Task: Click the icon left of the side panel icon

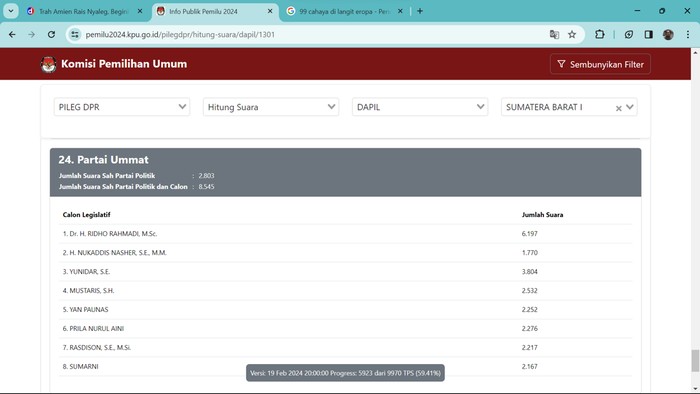Action: (x=629, y=34)
